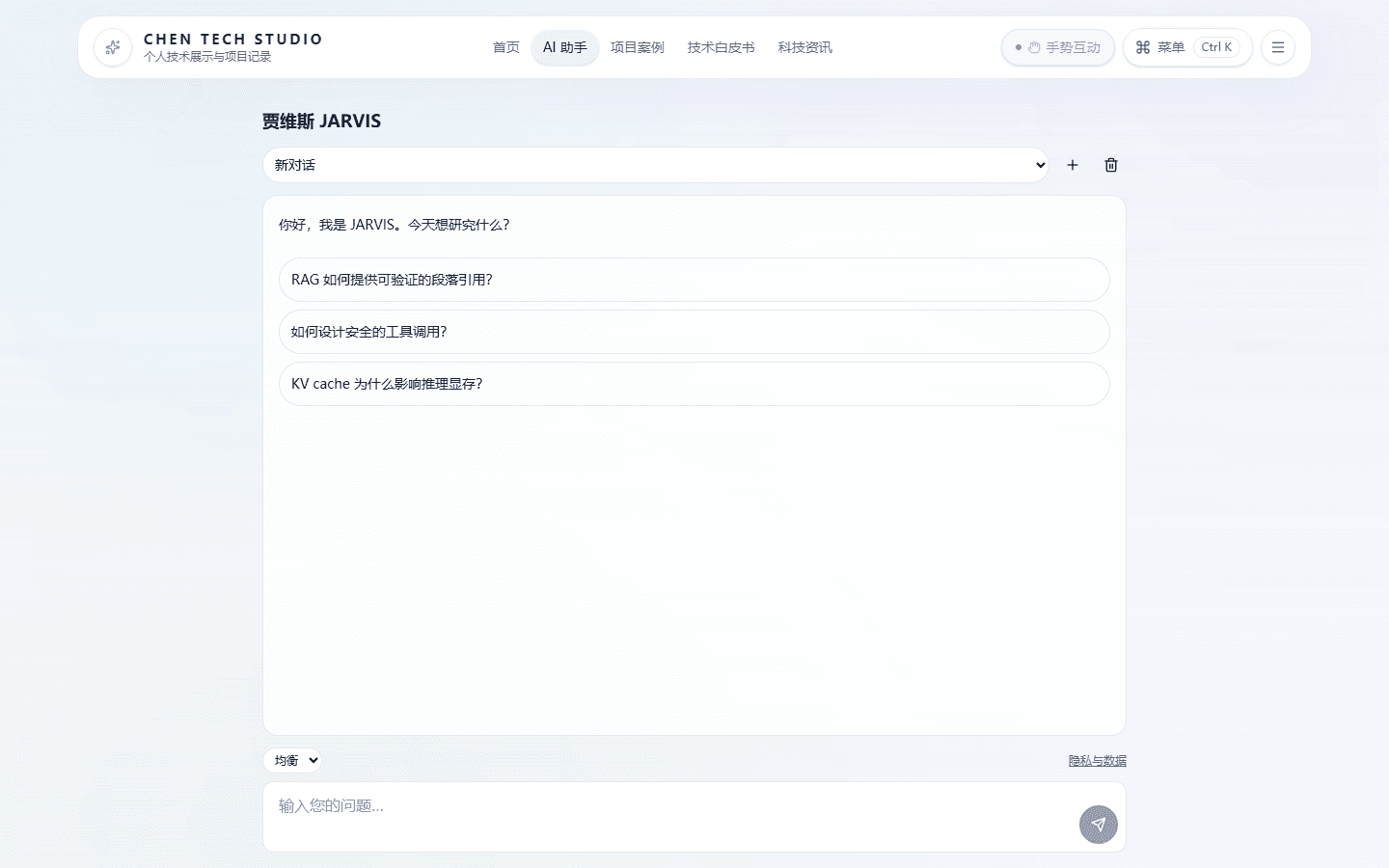Click the JARVIS greeting message
Viewport: 1389px width, 868px height.
pos(395,225)
